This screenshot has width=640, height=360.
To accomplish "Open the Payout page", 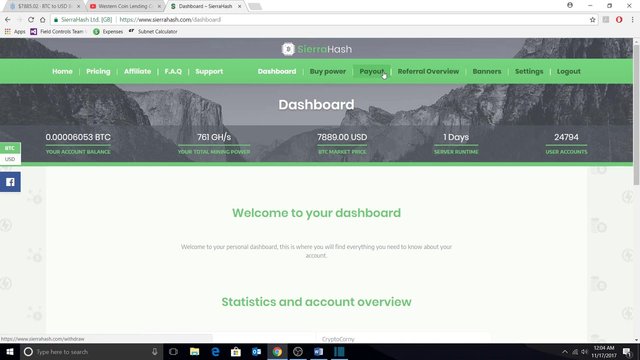I will pos(371,71).
